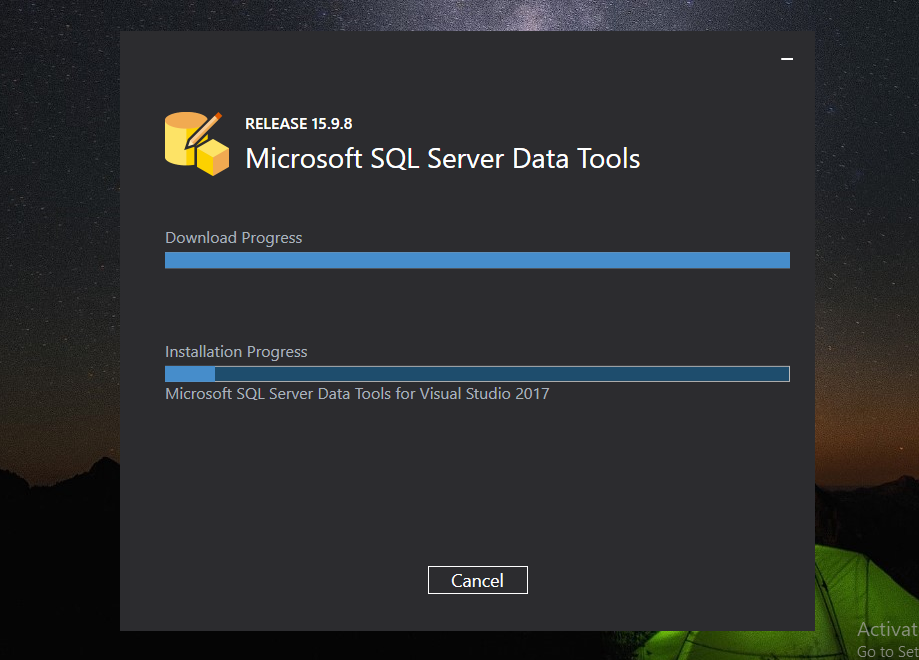Click the 'Download Progress' label
The width and height of the screenshot is (919, 660).
(234, 238)
